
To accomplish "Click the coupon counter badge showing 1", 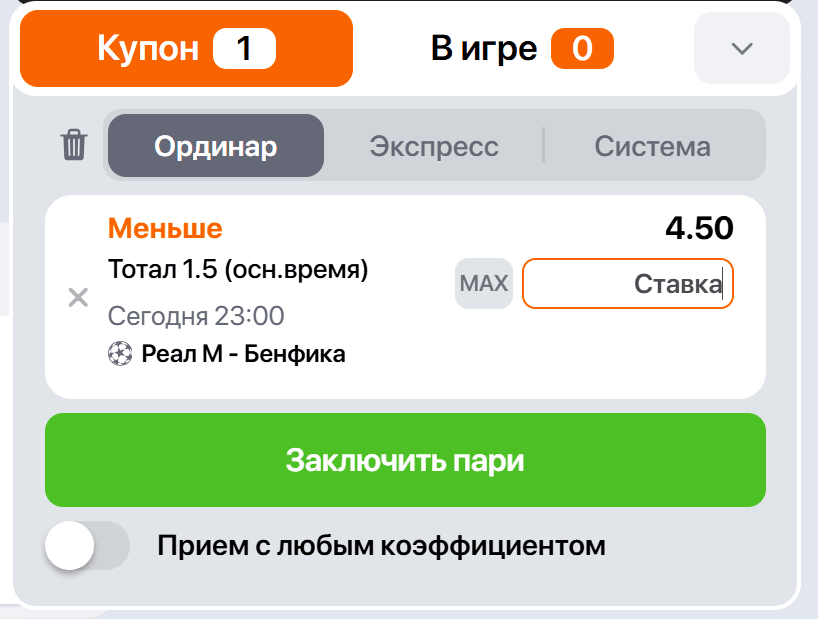I will pos(242,47).
